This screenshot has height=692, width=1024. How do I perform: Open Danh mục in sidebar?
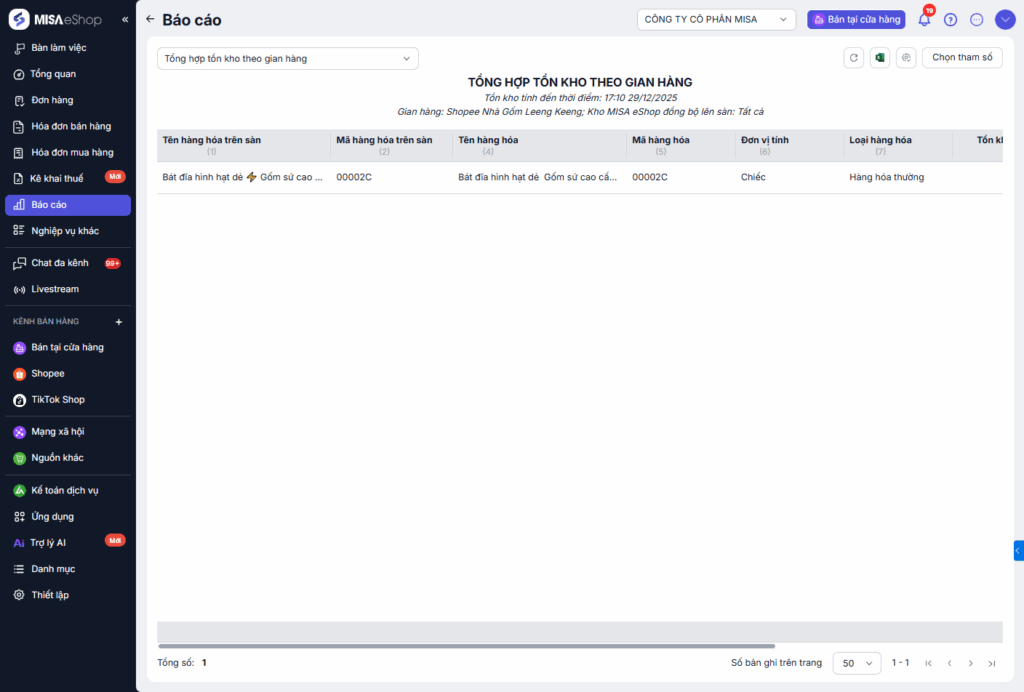(68, 569)
